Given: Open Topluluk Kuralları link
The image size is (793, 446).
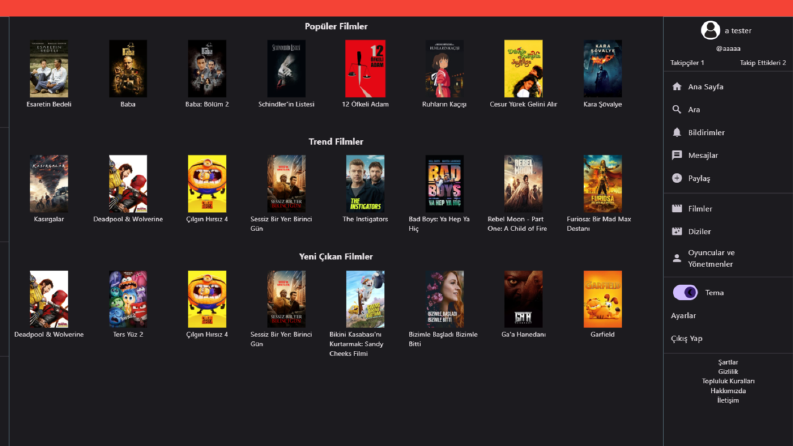Looking at the screenshot, I should [728, 381].
